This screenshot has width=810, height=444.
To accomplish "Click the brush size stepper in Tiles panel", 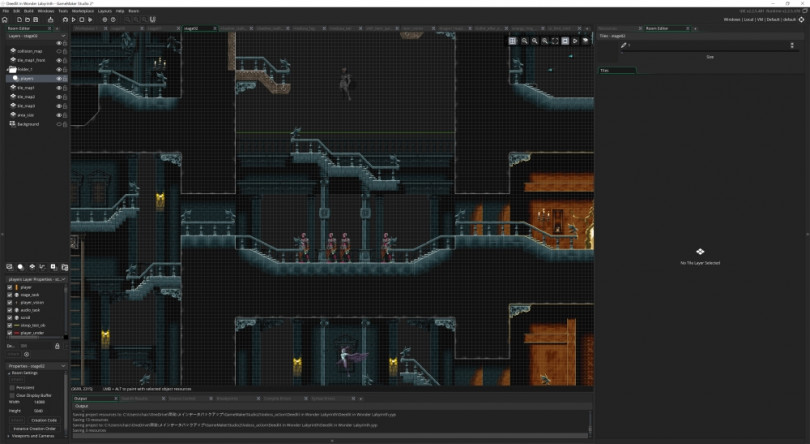I will pyautogui.click(x=792, y=45).
